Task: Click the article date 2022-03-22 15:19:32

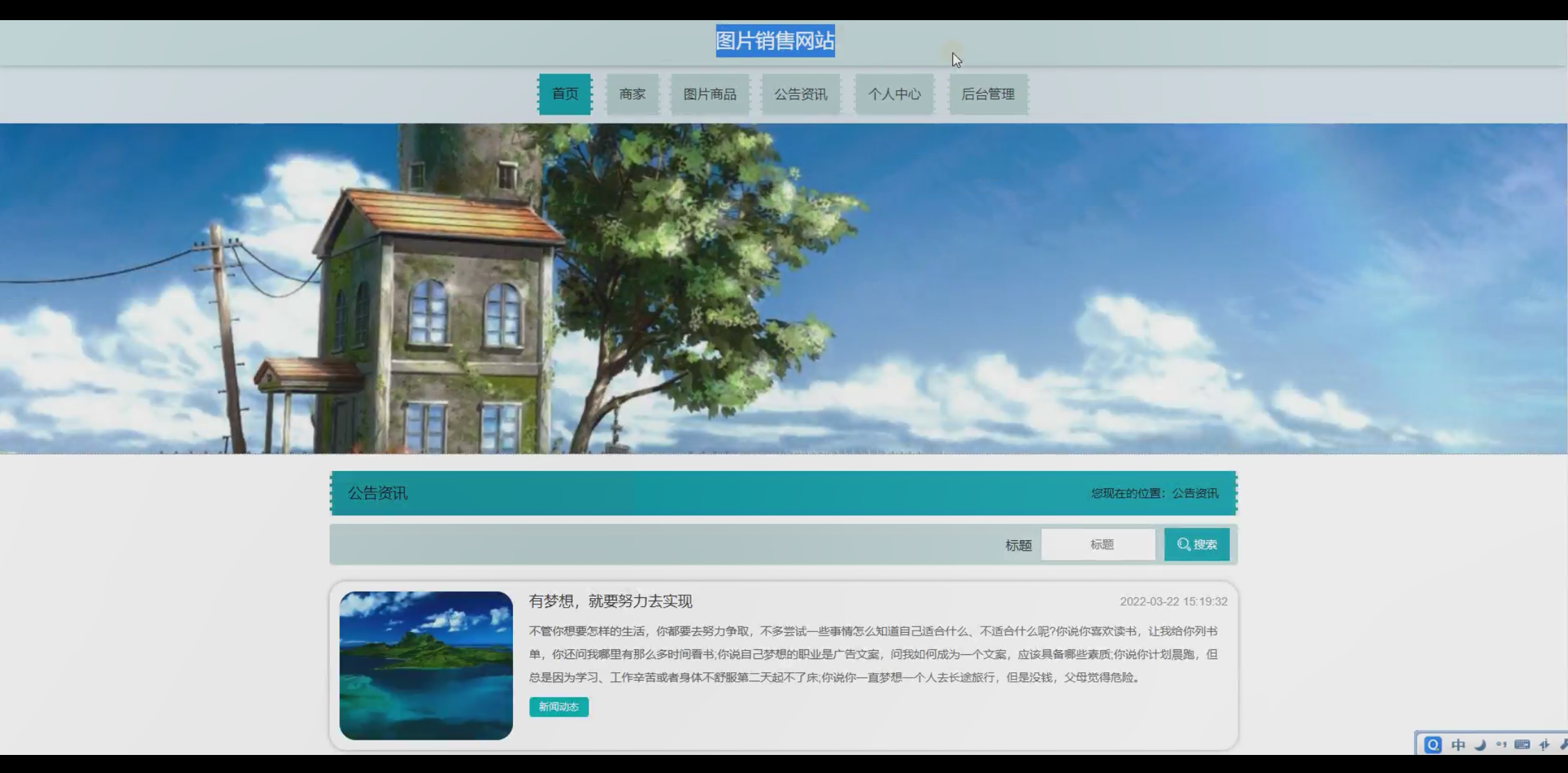Action: [1174, 601]
